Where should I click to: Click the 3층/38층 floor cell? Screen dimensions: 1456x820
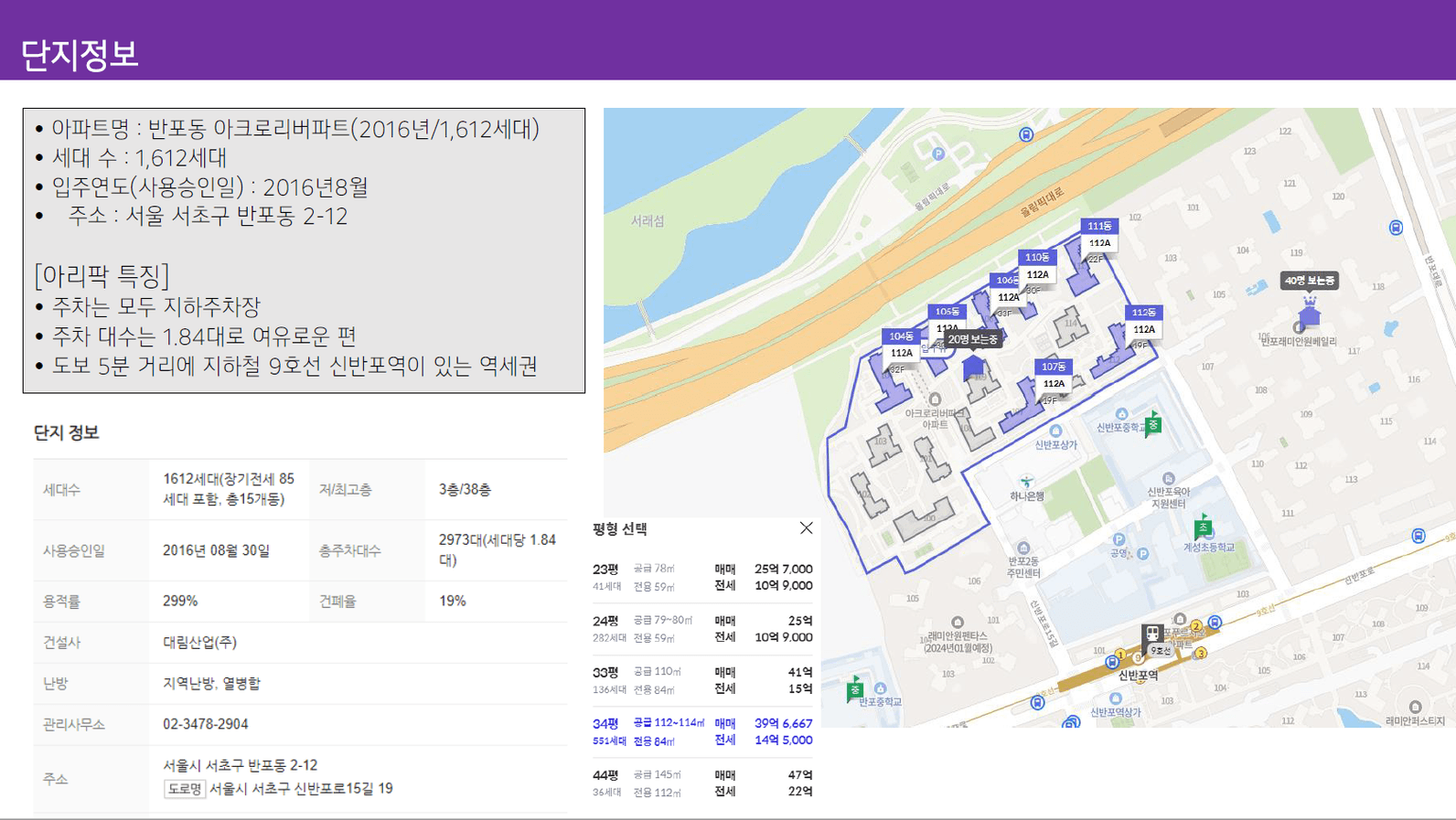pos(465,489)
